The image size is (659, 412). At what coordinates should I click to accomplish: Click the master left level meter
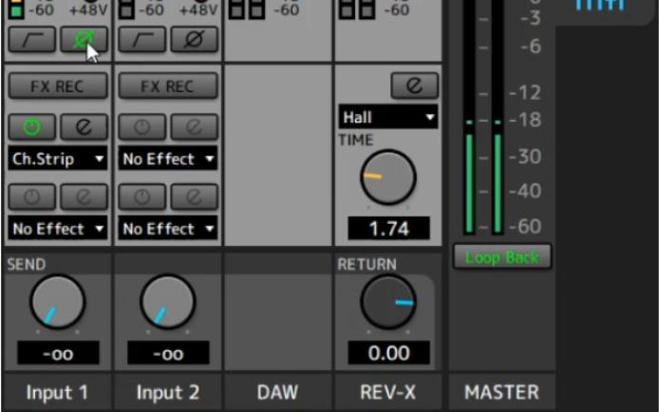coord(469,117)
